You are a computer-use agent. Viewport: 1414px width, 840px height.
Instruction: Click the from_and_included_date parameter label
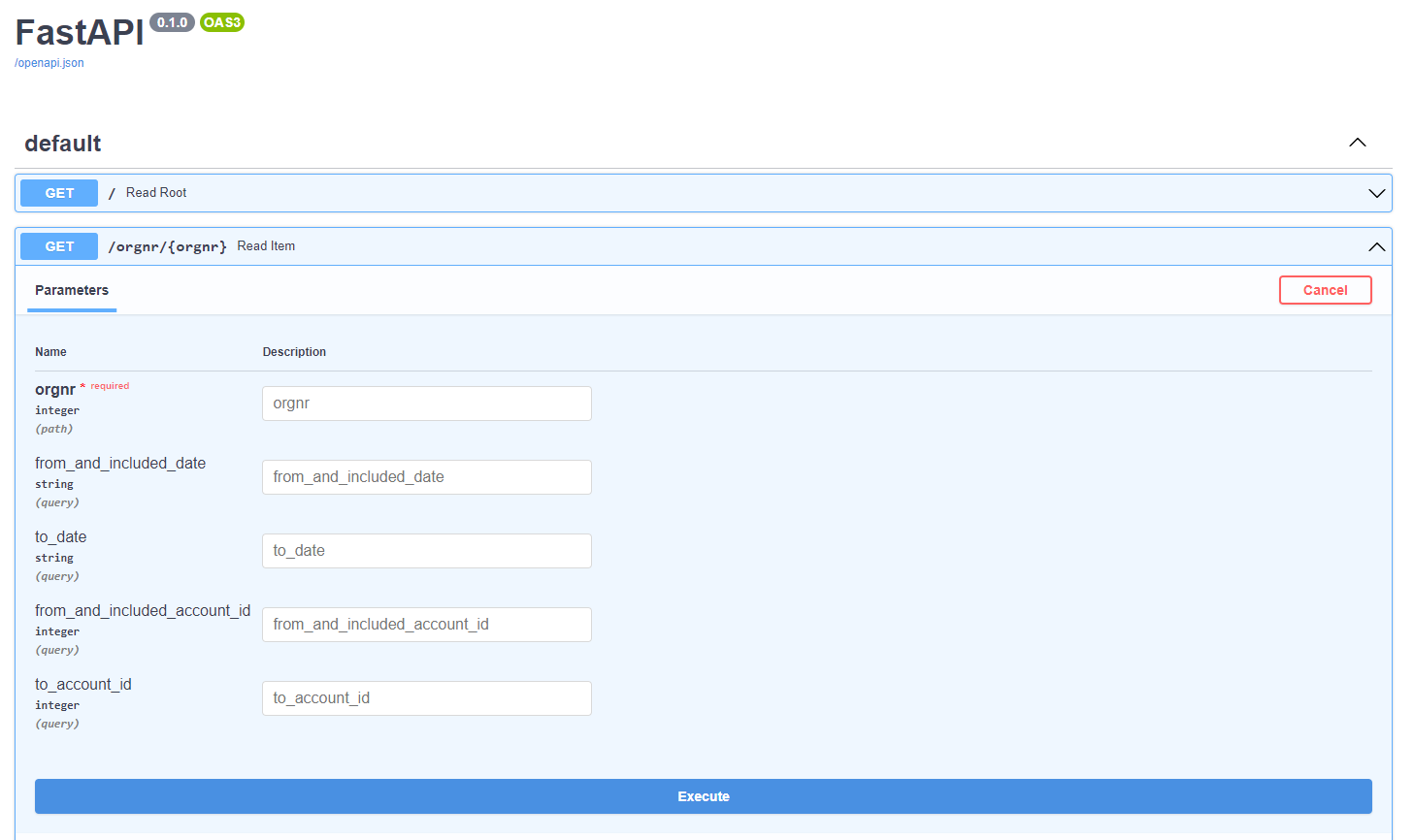pos(120,464)
